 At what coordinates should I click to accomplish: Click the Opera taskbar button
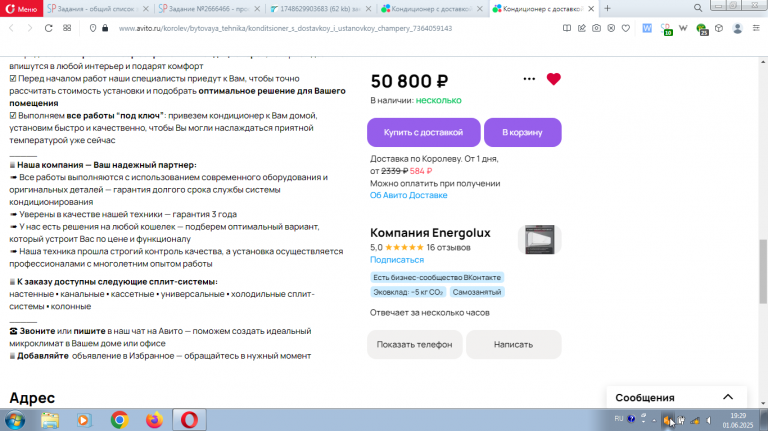189,420
